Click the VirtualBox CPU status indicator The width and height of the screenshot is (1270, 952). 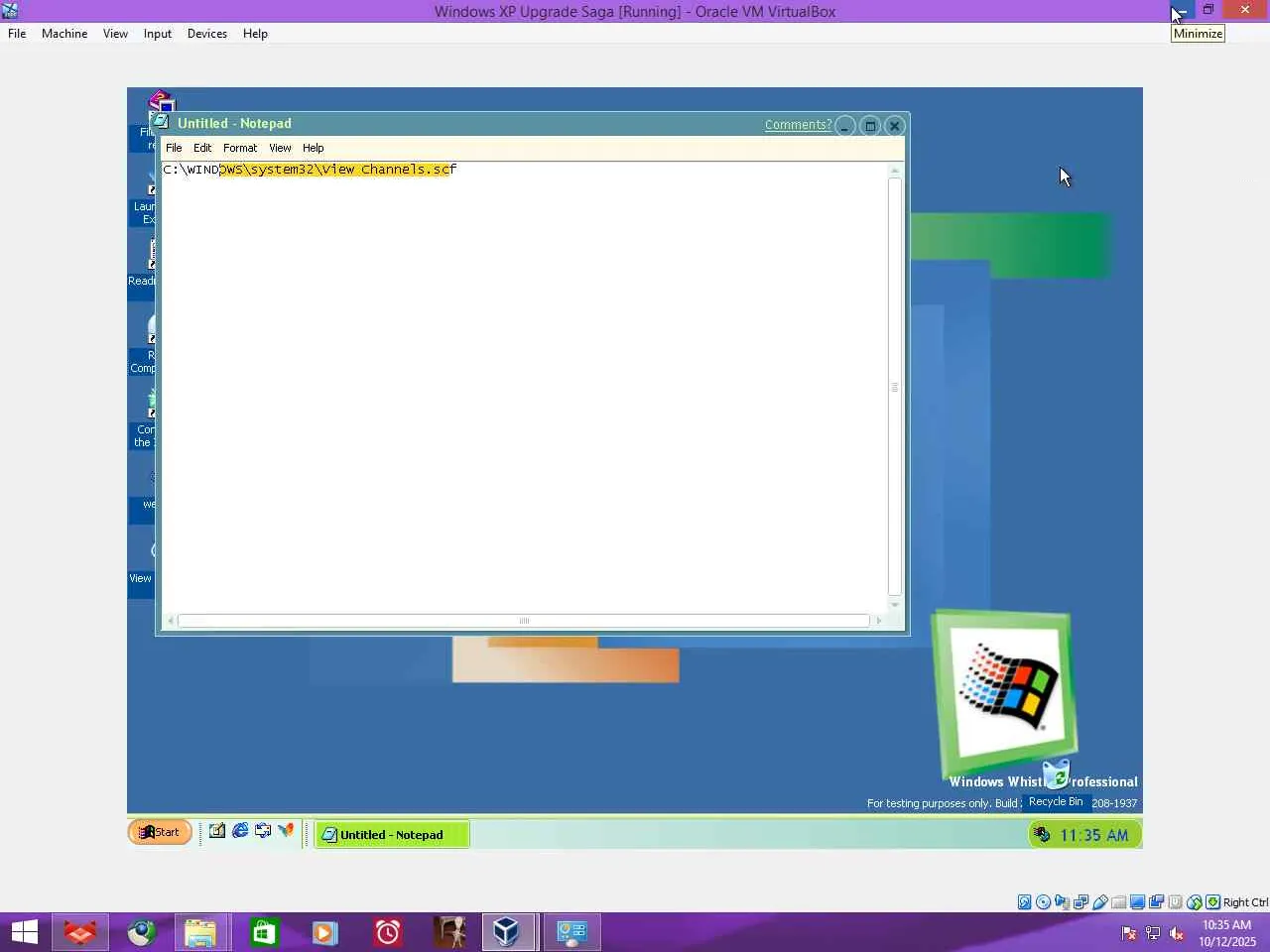(1176, 902)
